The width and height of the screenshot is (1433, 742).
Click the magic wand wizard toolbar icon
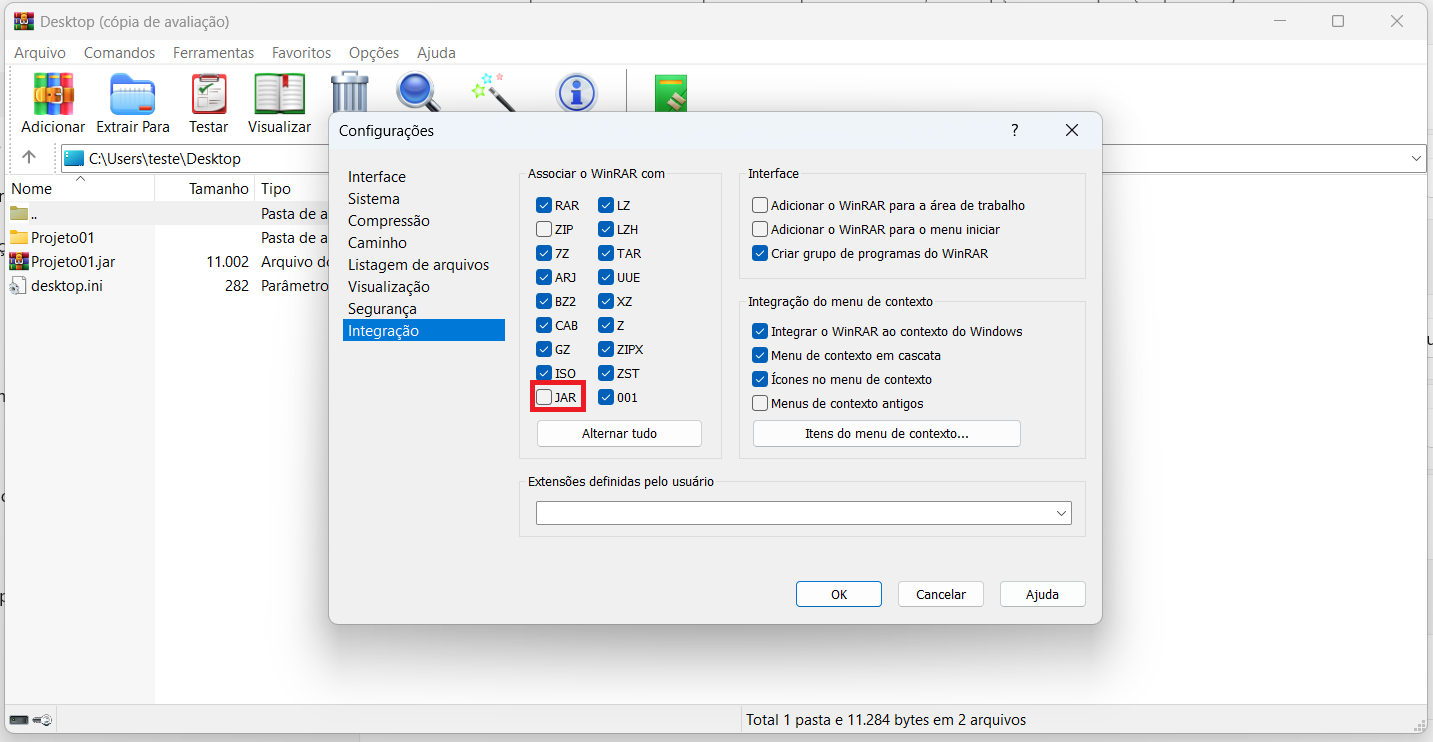point(494,92)
